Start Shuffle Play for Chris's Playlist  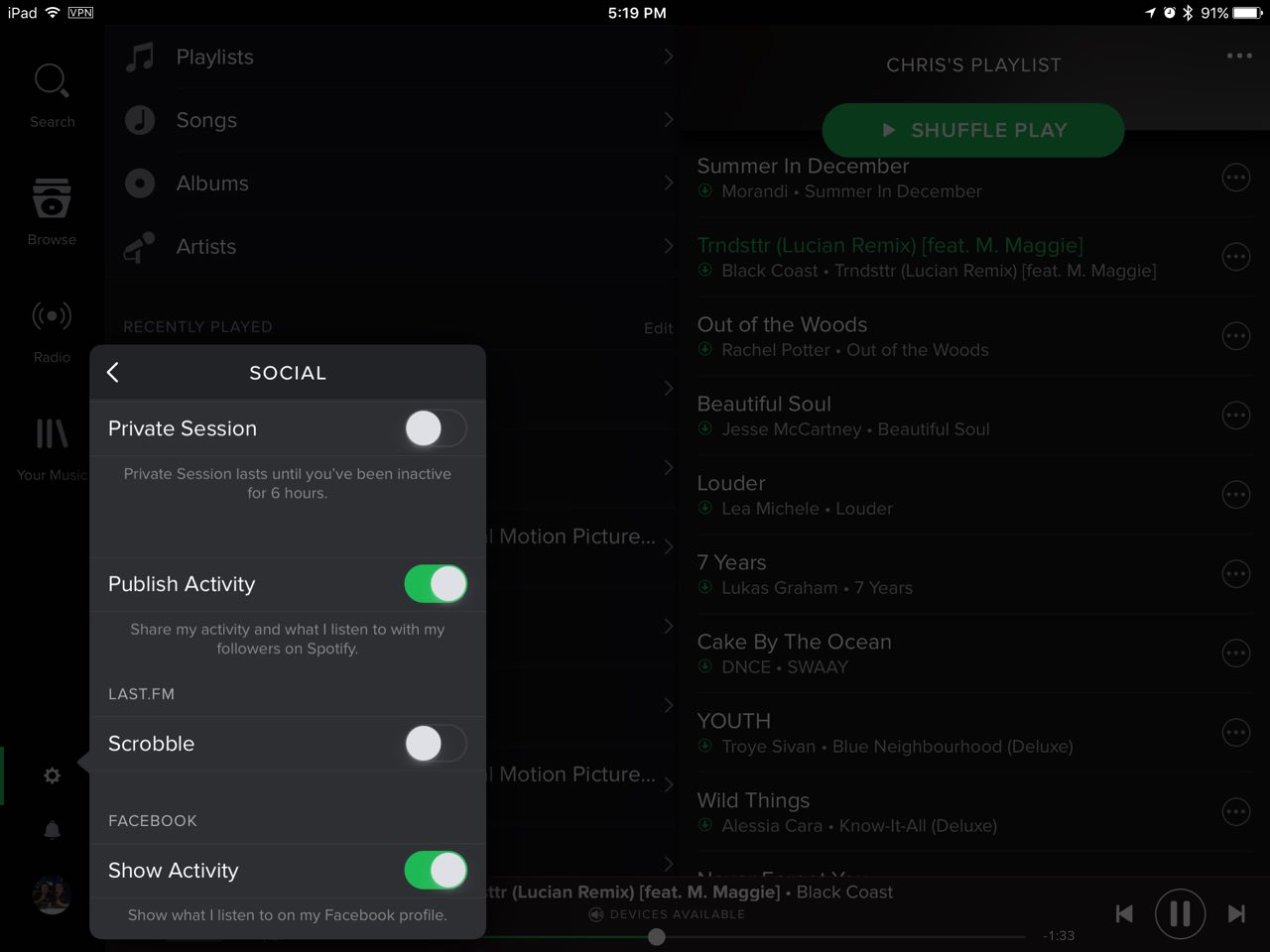click(x=973, y=130)
